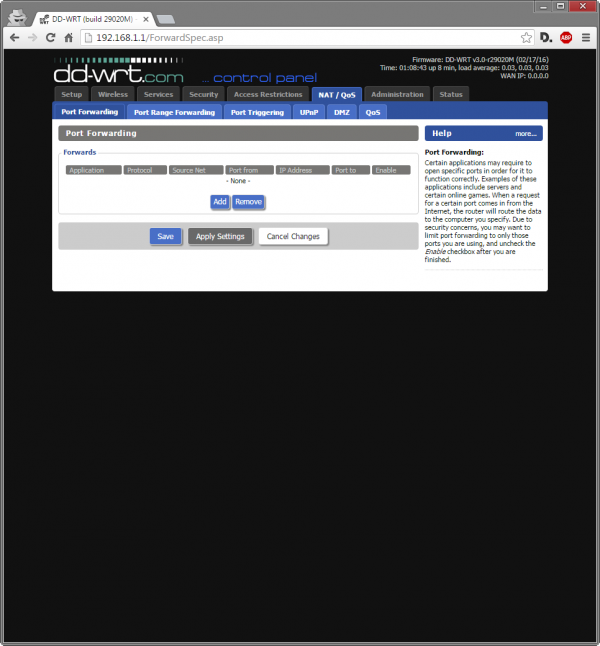The image size is (600, 646).
Task: Open the Administration tab
Action: point(397,94)
